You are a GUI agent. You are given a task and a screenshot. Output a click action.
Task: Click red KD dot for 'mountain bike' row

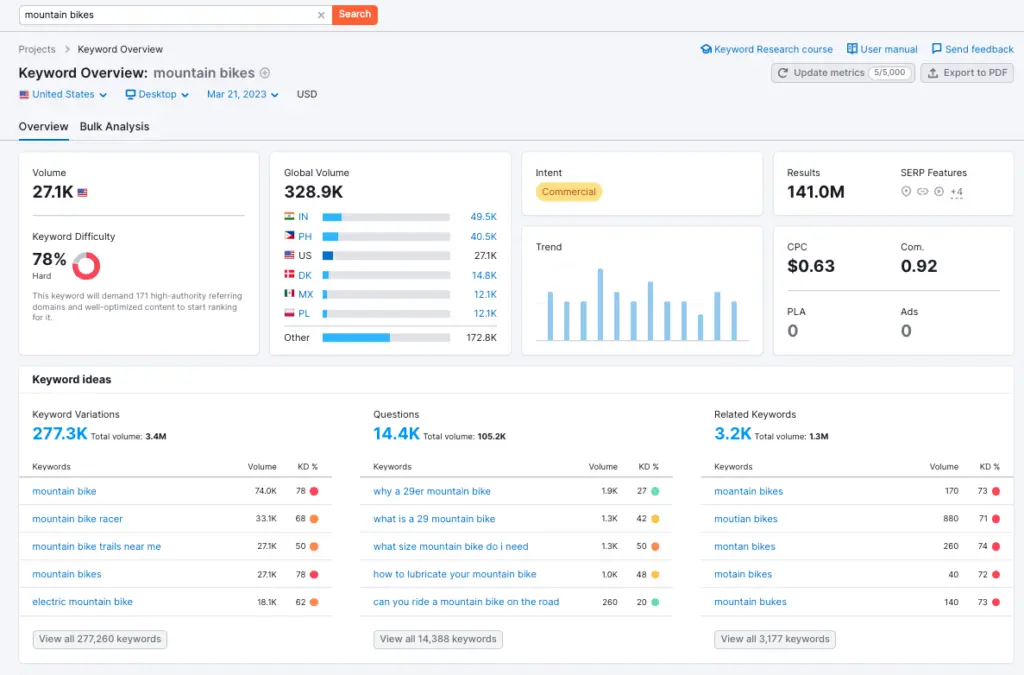(x=314, y=491)
